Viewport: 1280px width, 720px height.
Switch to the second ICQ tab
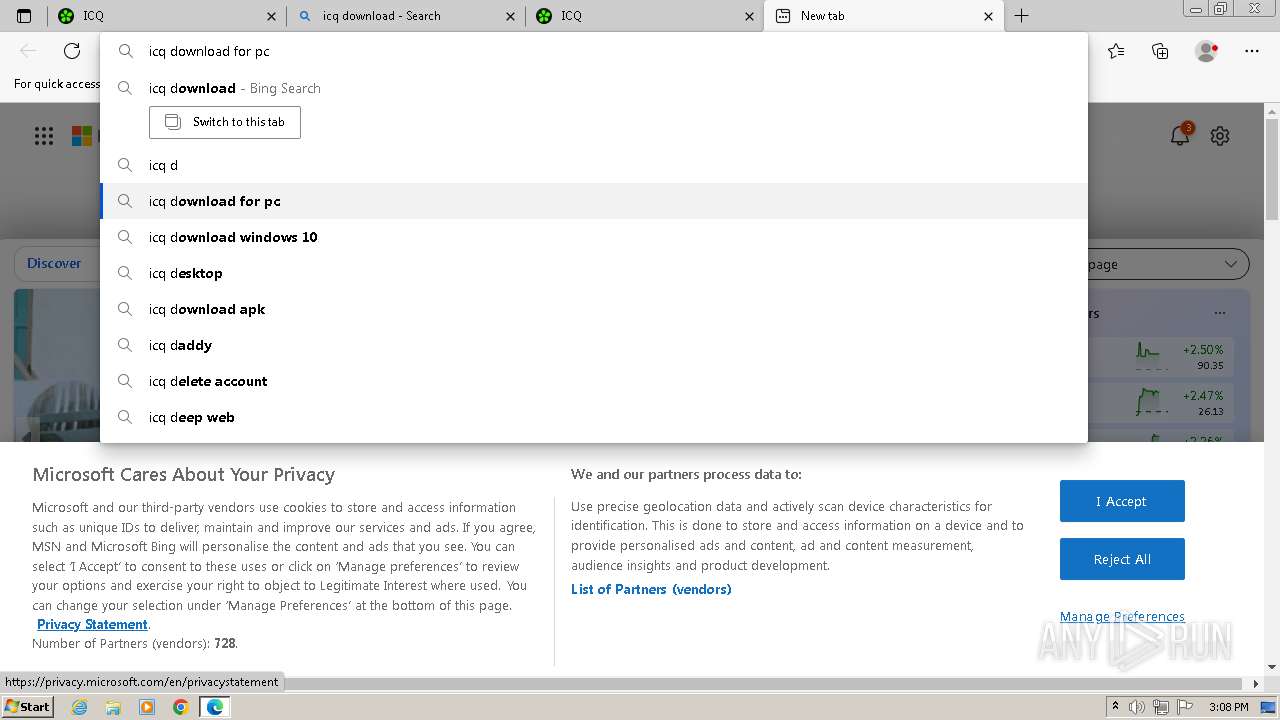coord(644,16)
